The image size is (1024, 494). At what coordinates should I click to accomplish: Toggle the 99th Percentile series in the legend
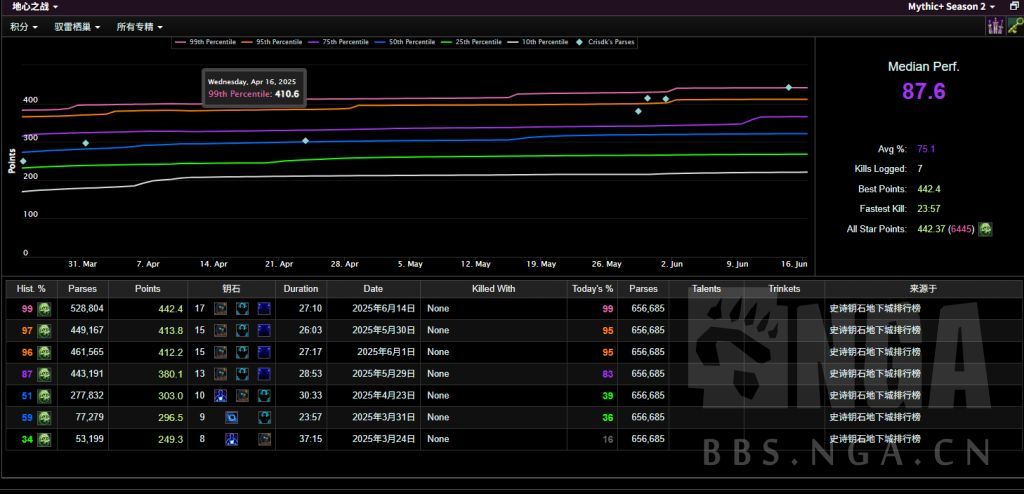[208, 42]
